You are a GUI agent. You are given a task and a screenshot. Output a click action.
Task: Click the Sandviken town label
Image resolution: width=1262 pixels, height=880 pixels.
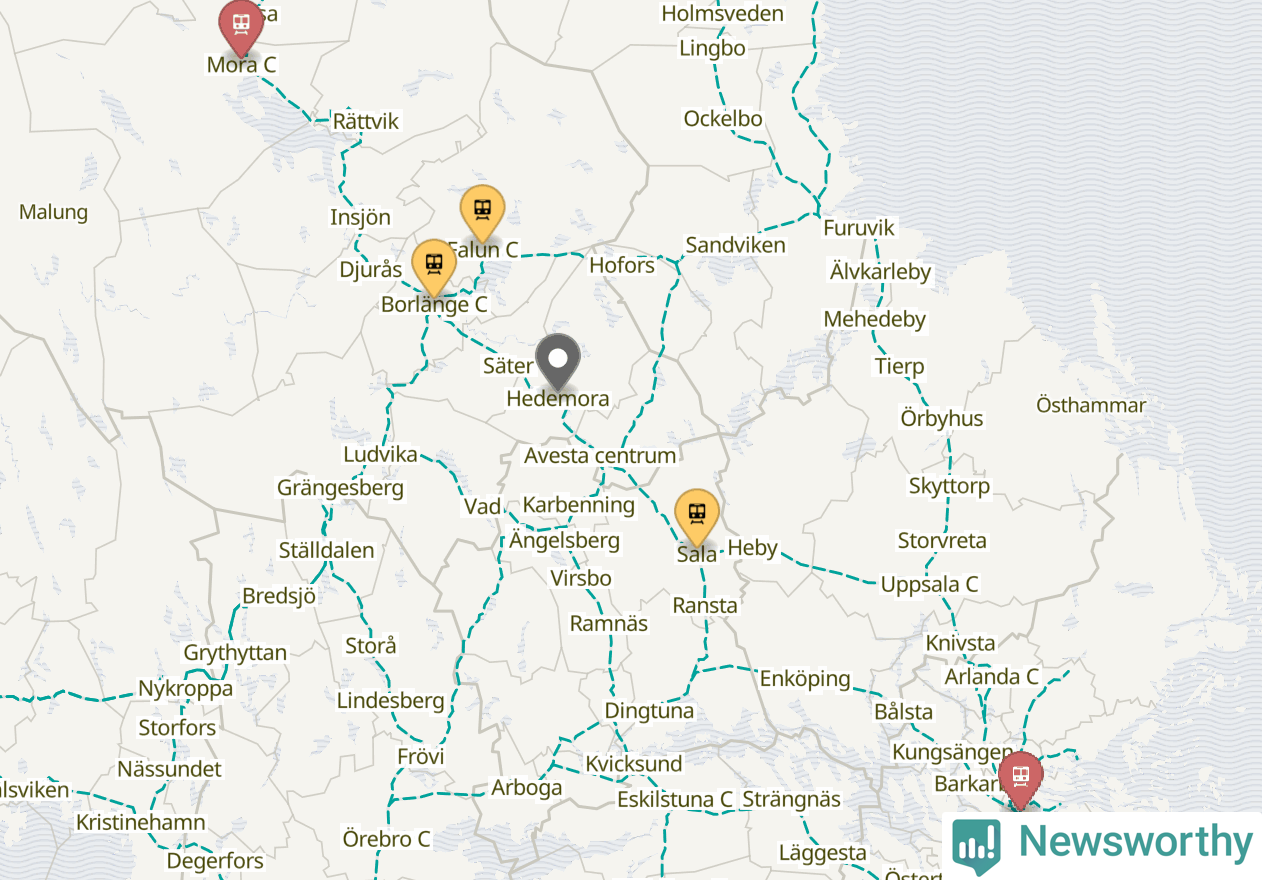735,245
